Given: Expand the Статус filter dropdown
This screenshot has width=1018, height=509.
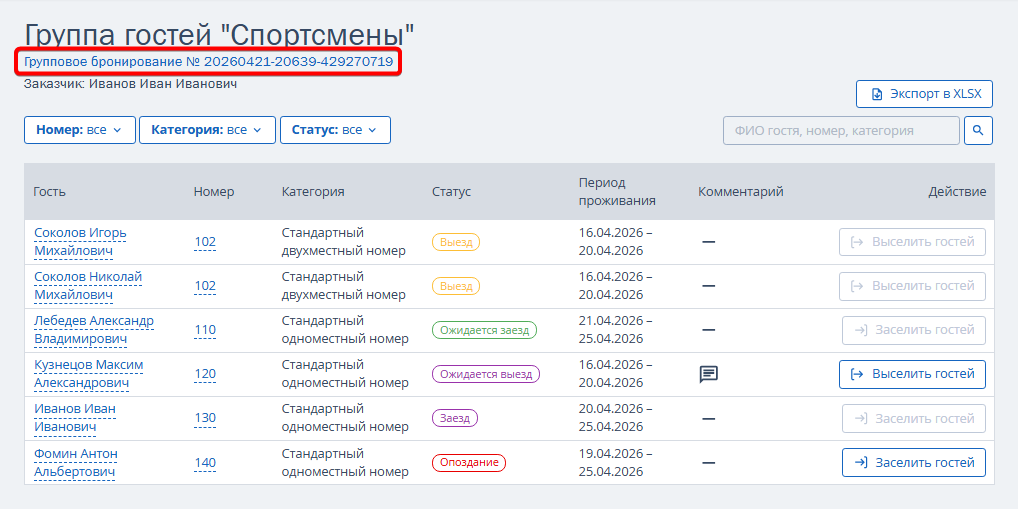Looking at the screenshot, I should tap(335, 130).
